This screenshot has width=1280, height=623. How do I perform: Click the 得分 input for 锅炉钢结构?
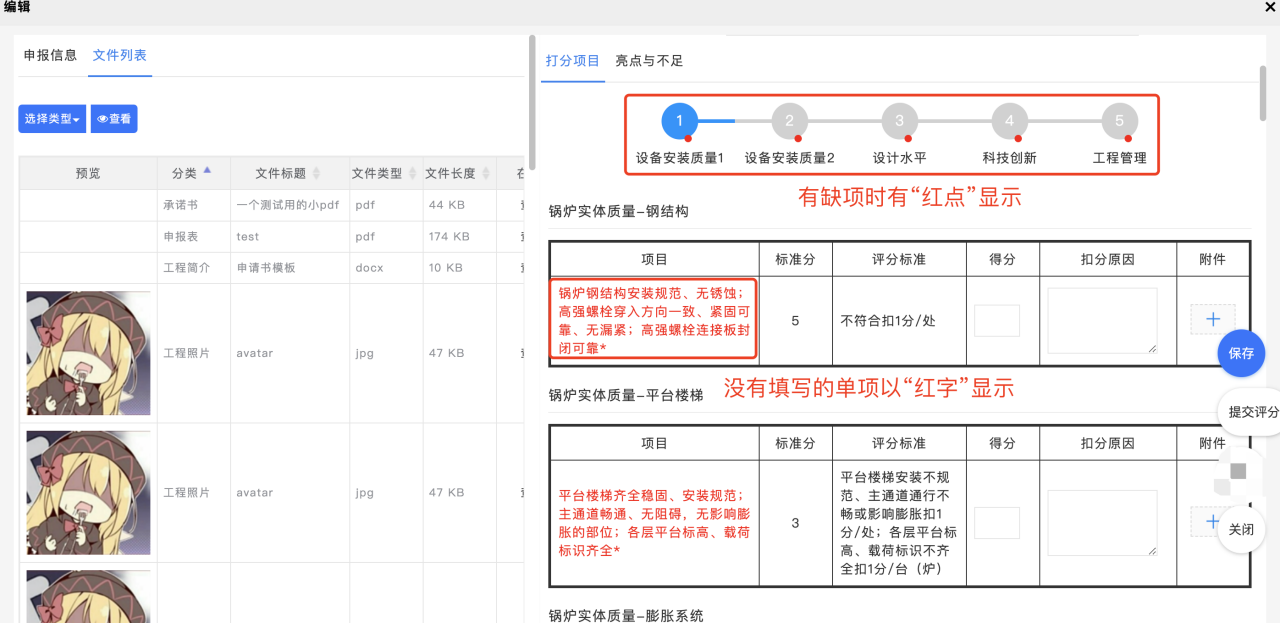pyautogui.click(x=997, y=321)
